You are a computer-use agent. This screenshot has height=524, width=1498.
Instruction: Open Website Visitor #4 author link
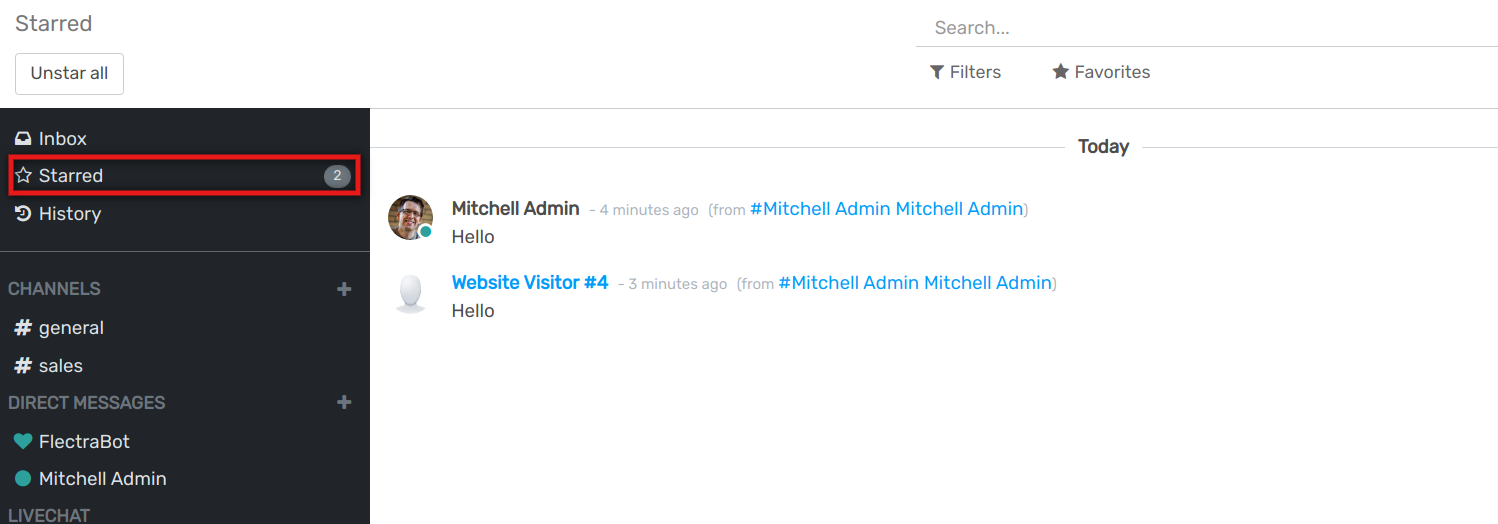point(530,283)
